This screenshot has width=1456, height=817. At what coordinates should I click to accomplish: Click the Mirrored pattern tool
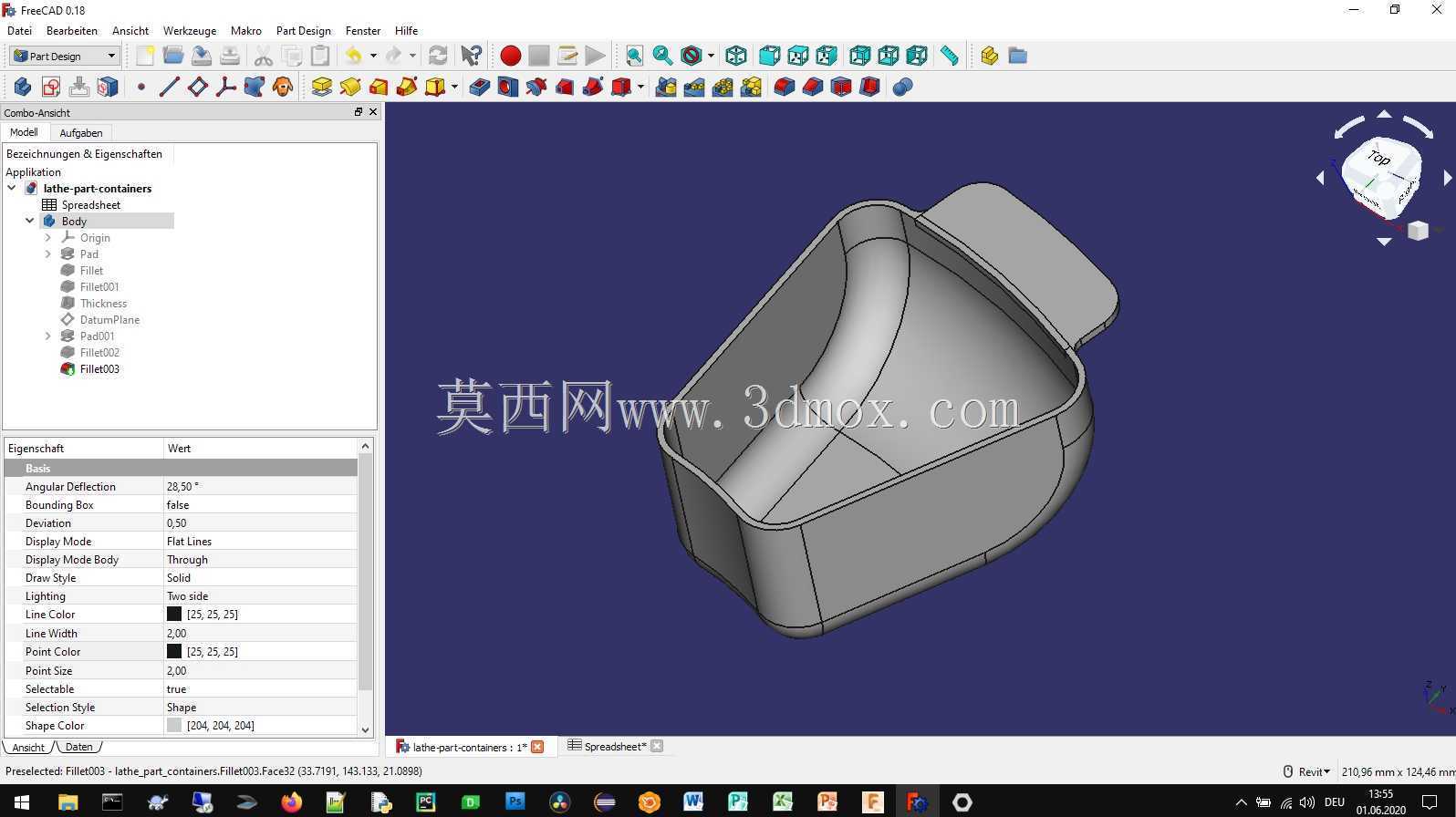click(666, 87)
